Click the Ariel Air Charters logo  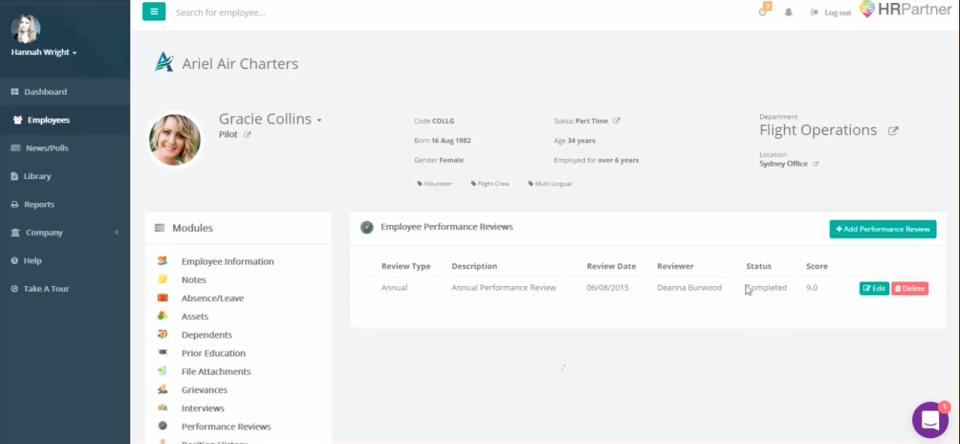pos(164,63)
